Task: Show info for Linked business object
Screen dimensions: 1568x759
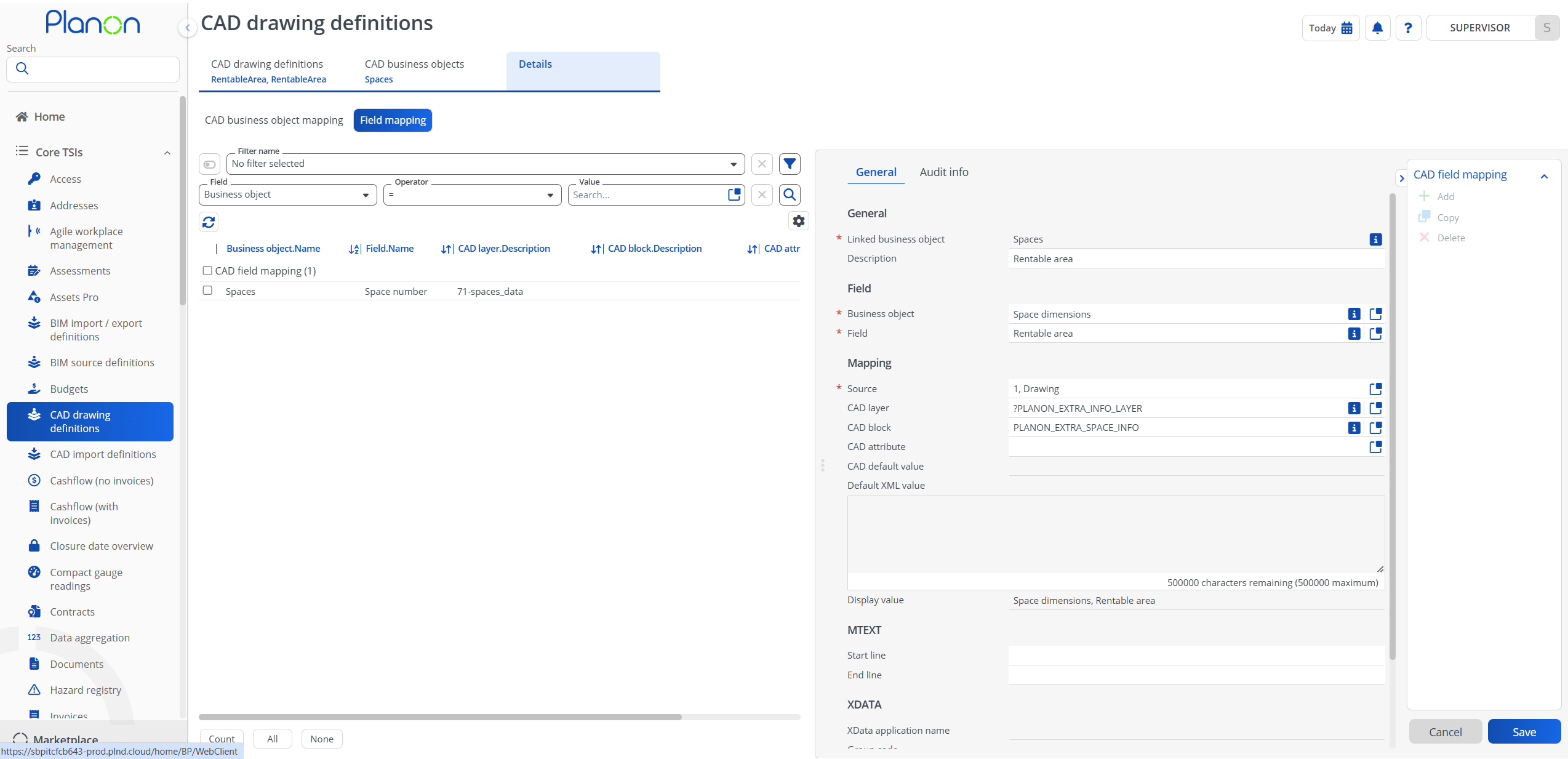Action: click(x=1375, y=239)
